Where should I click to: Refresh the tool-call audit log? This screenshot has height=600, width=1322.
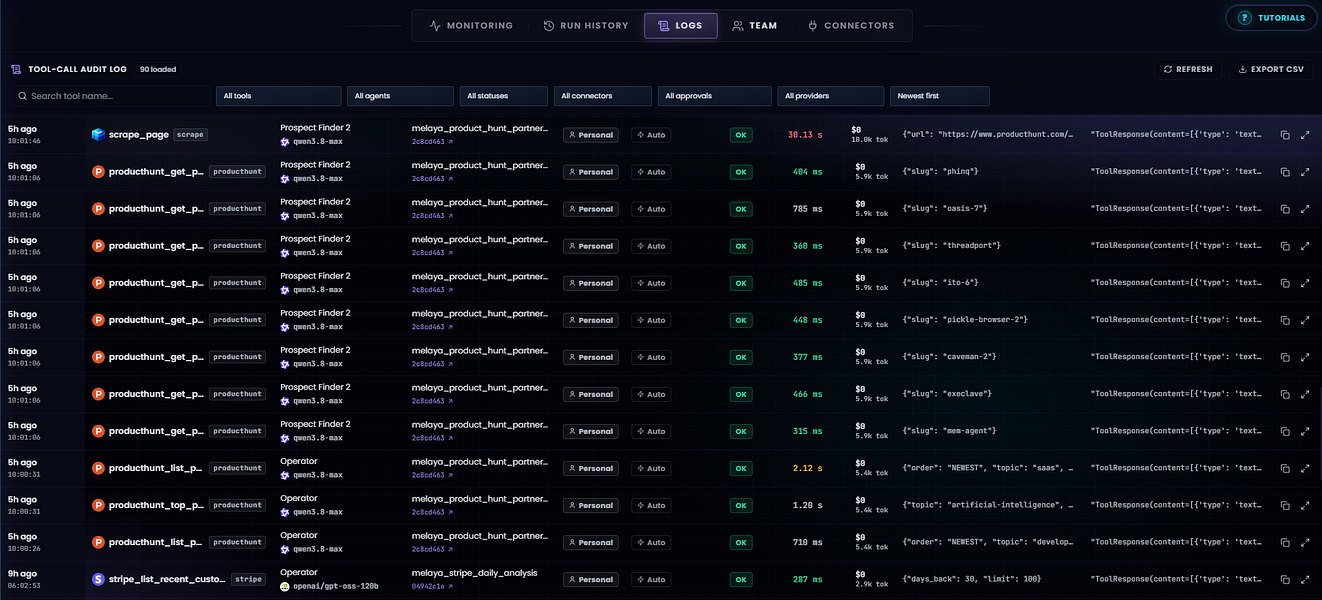point(1188,69)
